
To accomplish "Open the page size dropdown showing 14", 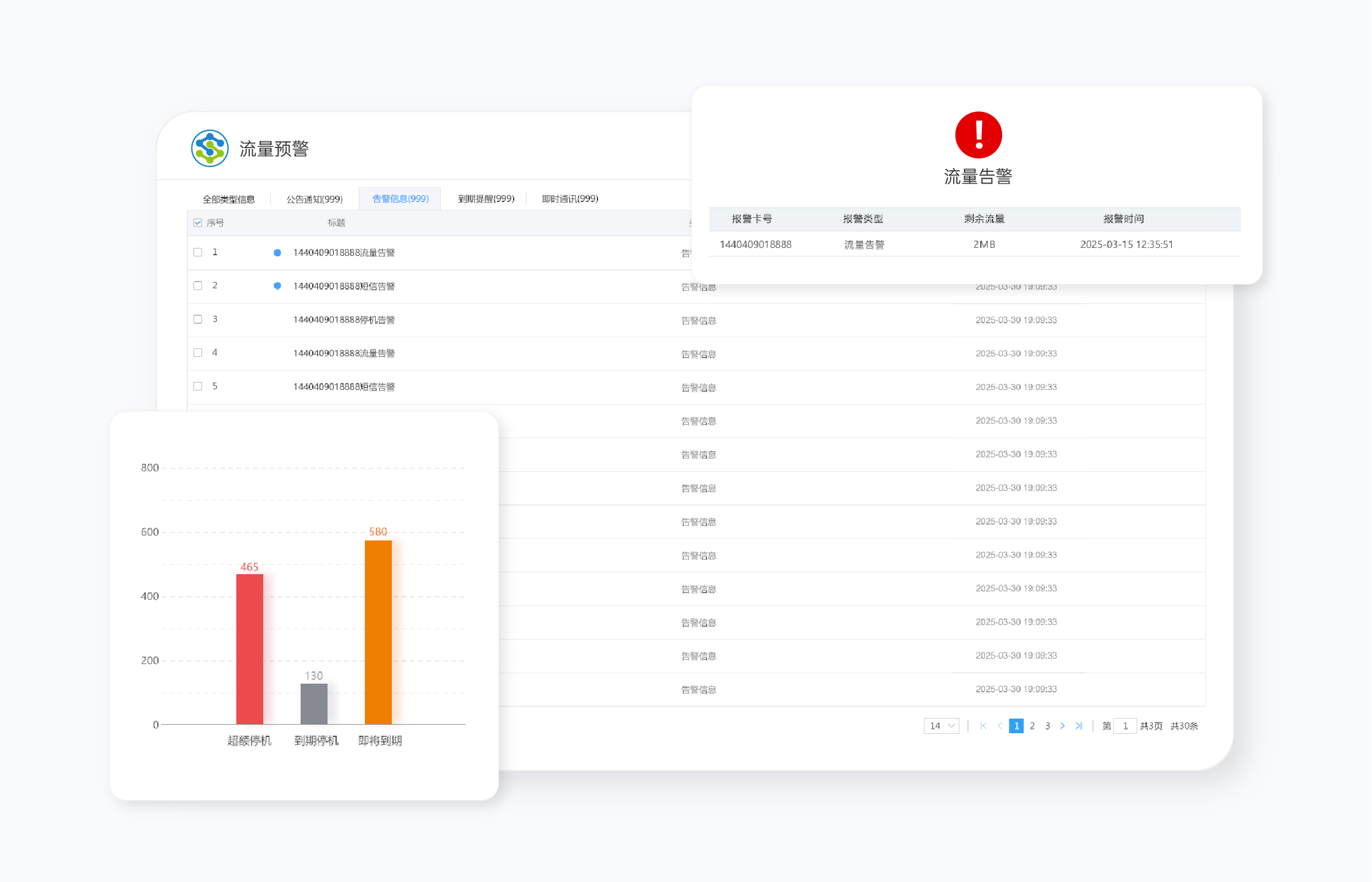I will [941, 726].
